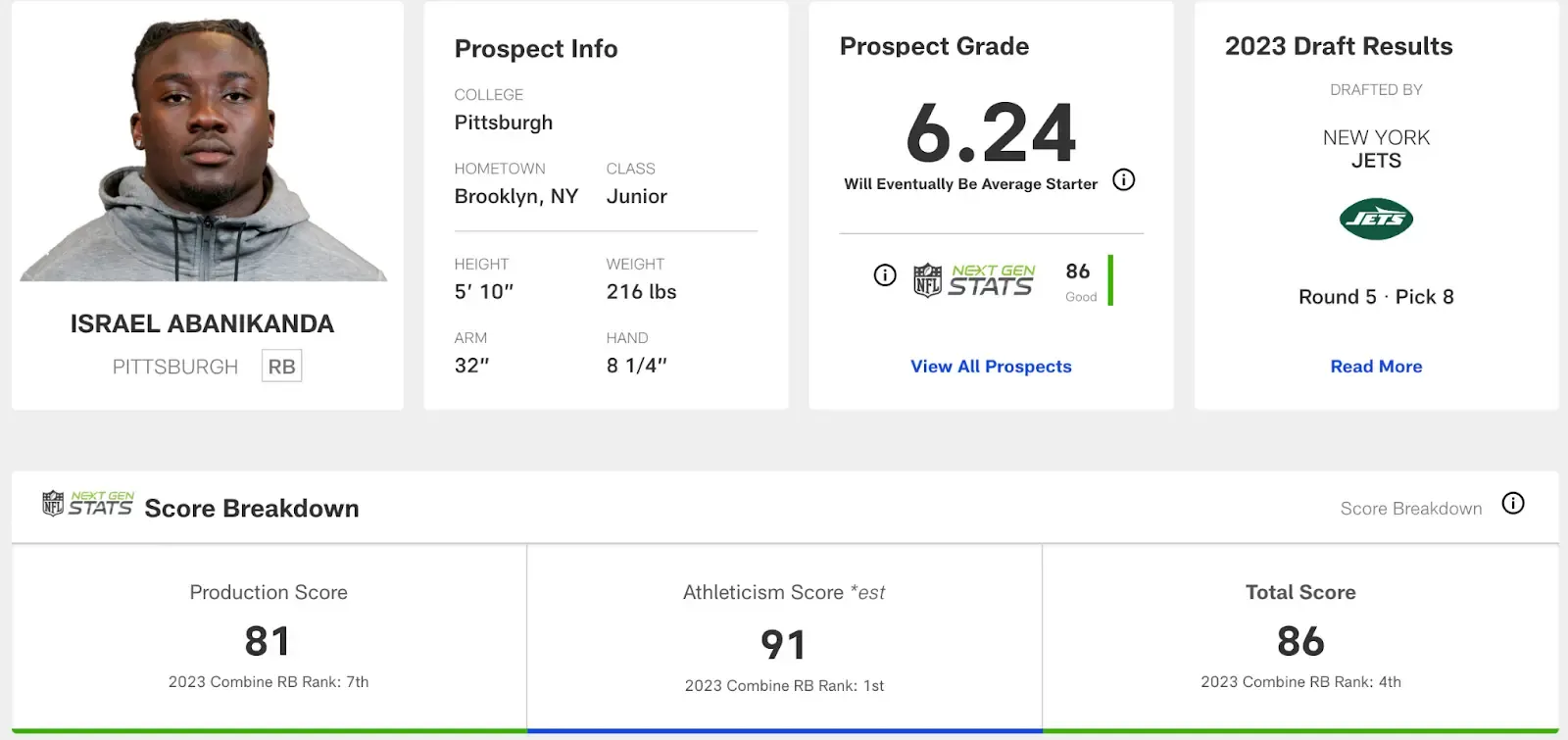Click Next Gen Stats logo in Prospect Grade card

[974, 279]
